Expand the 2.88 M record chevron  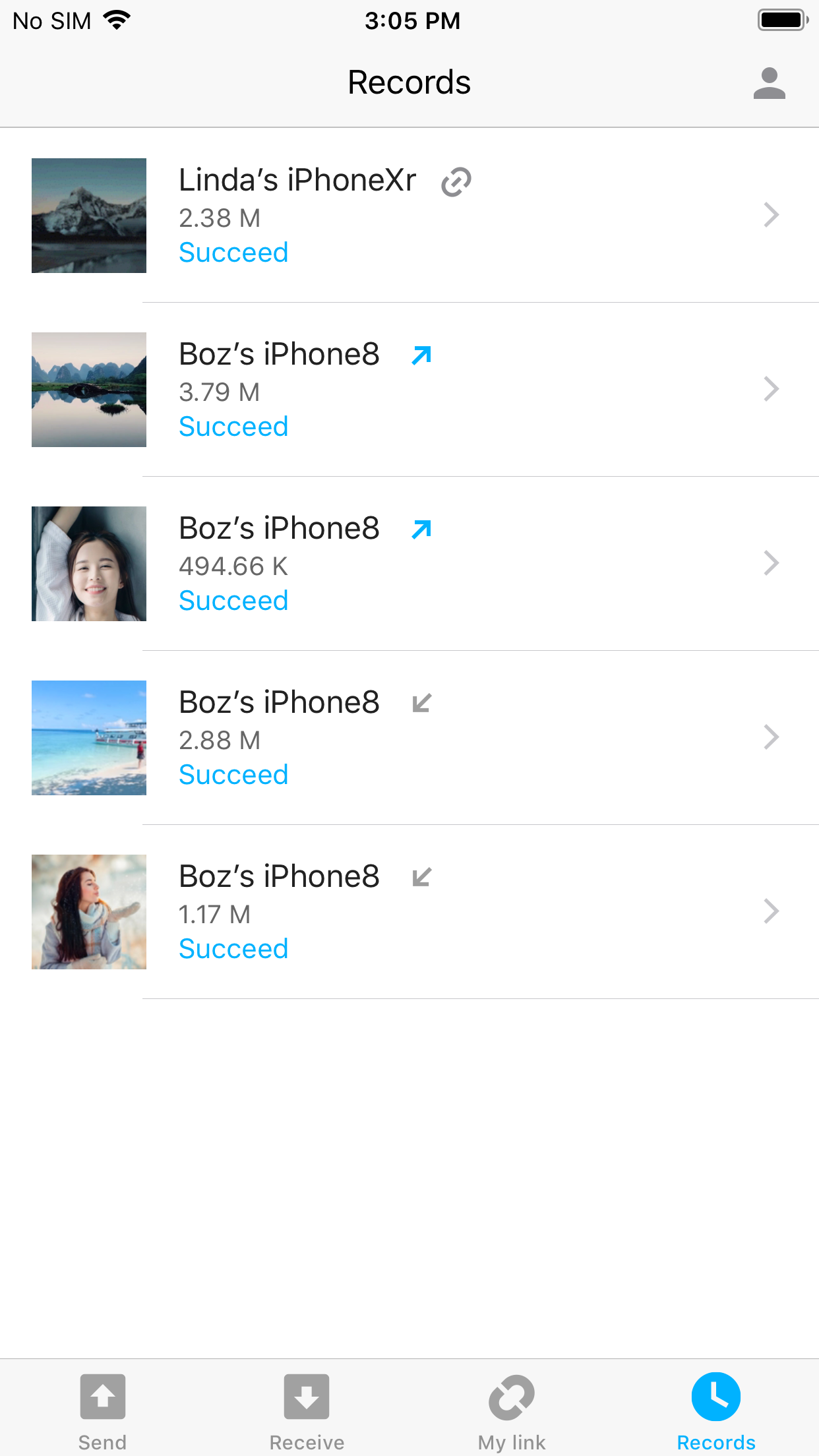click(x=771, y=737)
